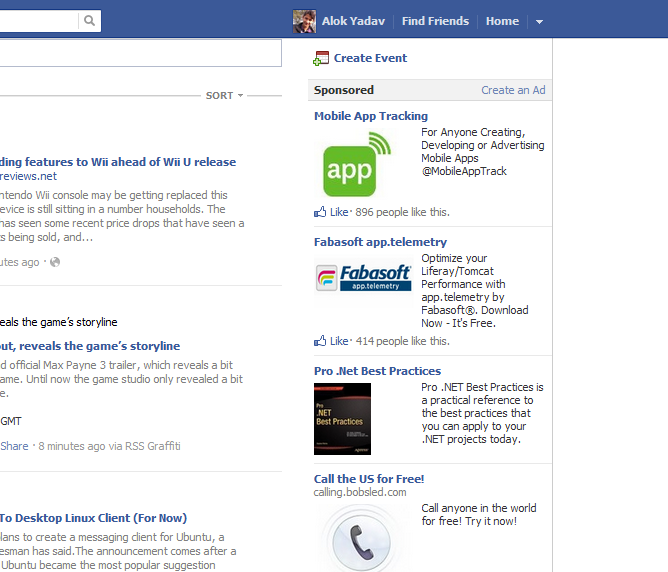Like the Mobile App Tracking ad

tap(339, 212)
